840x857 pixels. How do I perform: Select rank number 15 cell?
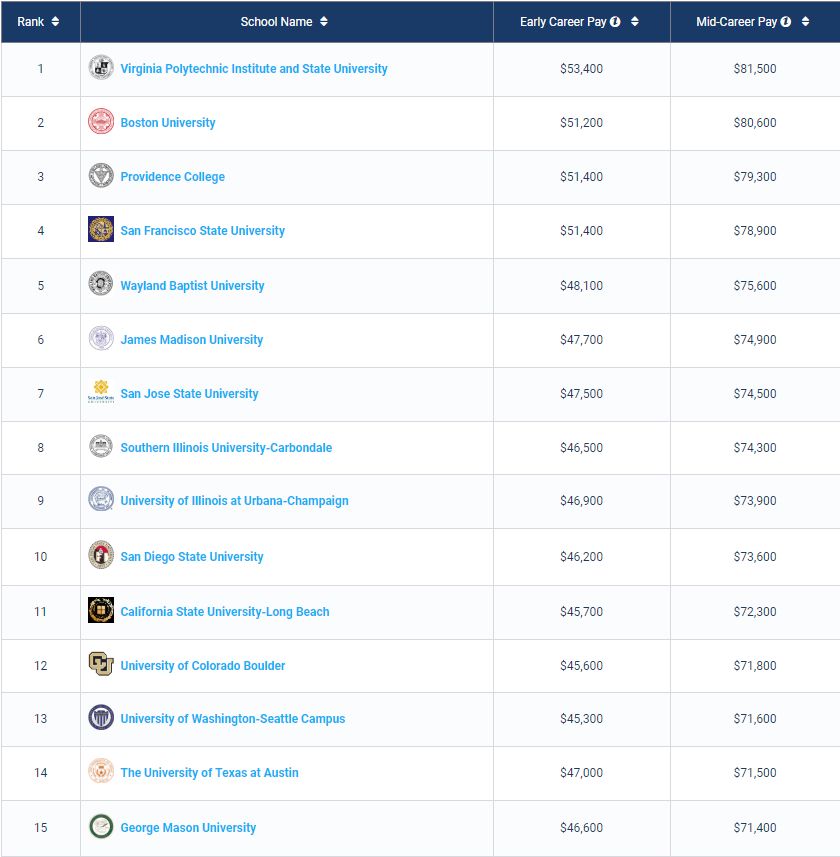(40, 828)
